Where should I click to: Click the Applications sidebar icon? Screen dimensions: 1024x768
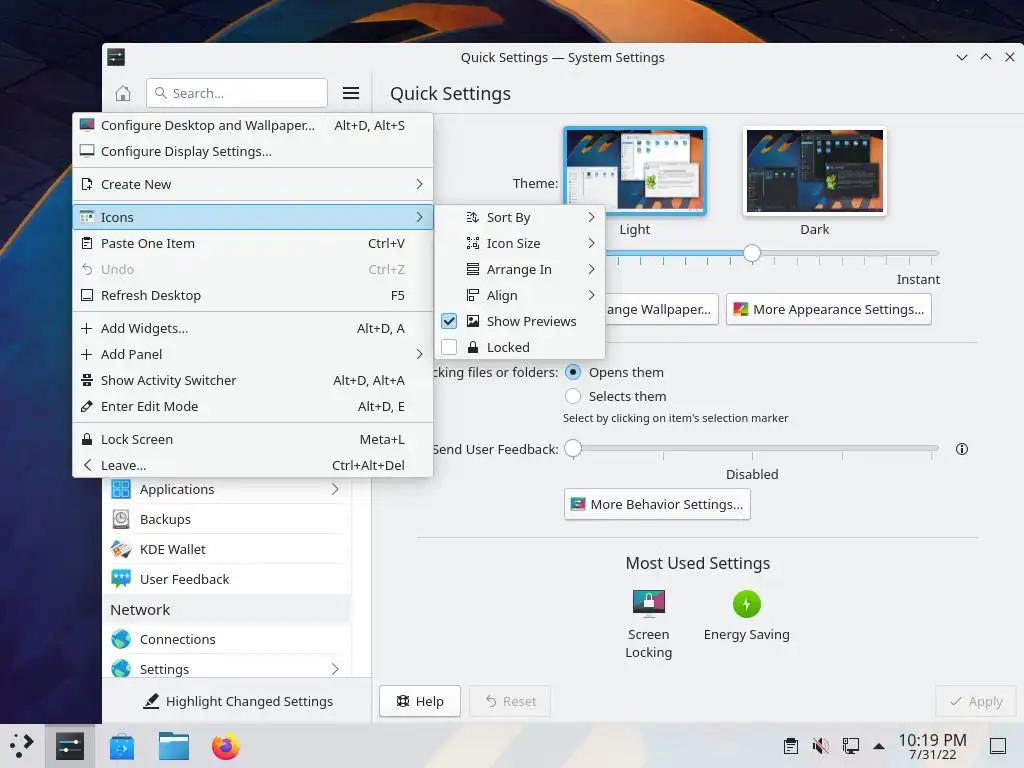tap(121, 489)
